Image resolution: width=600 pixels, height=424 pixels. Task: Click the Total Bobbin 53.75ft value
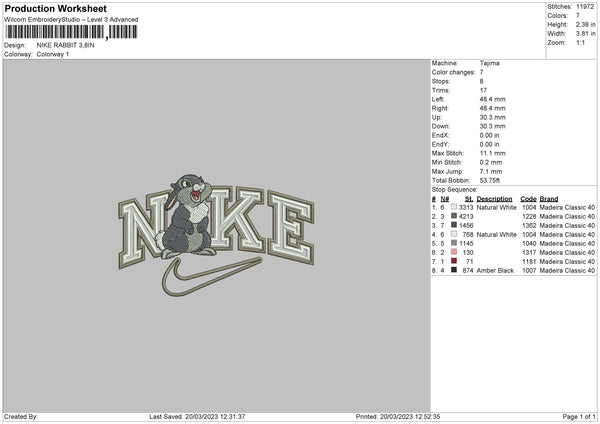click(x=490, y=181)
